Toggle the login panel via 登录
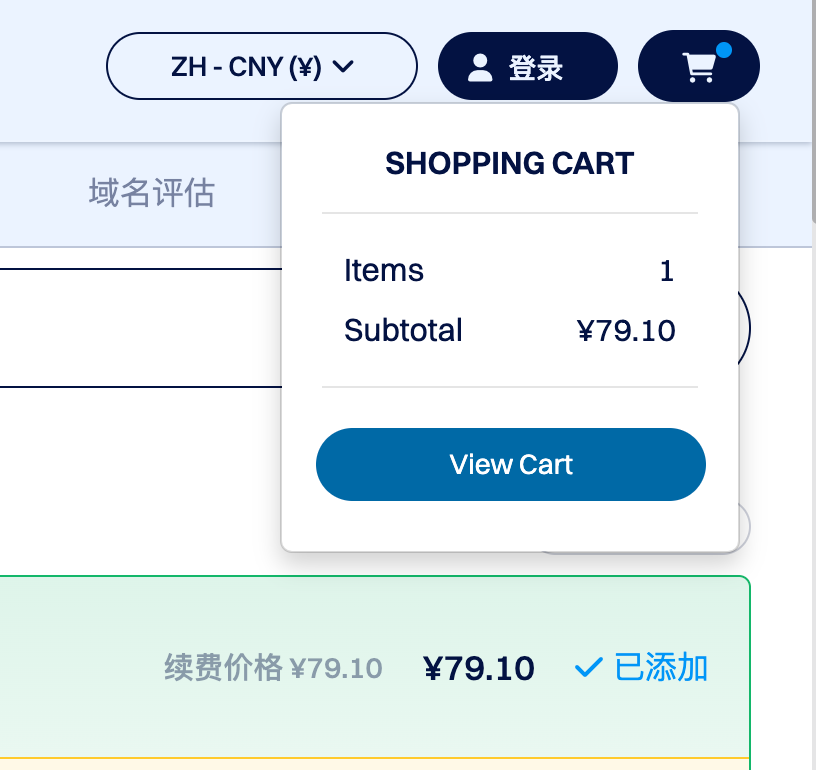Screen dimensions: 816x770 [x=528, y=66]
